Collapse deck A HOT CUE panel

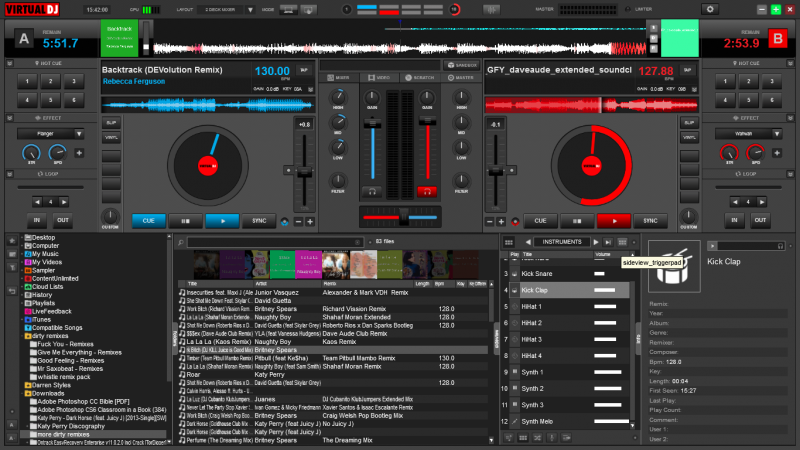(x=10, y=63)
